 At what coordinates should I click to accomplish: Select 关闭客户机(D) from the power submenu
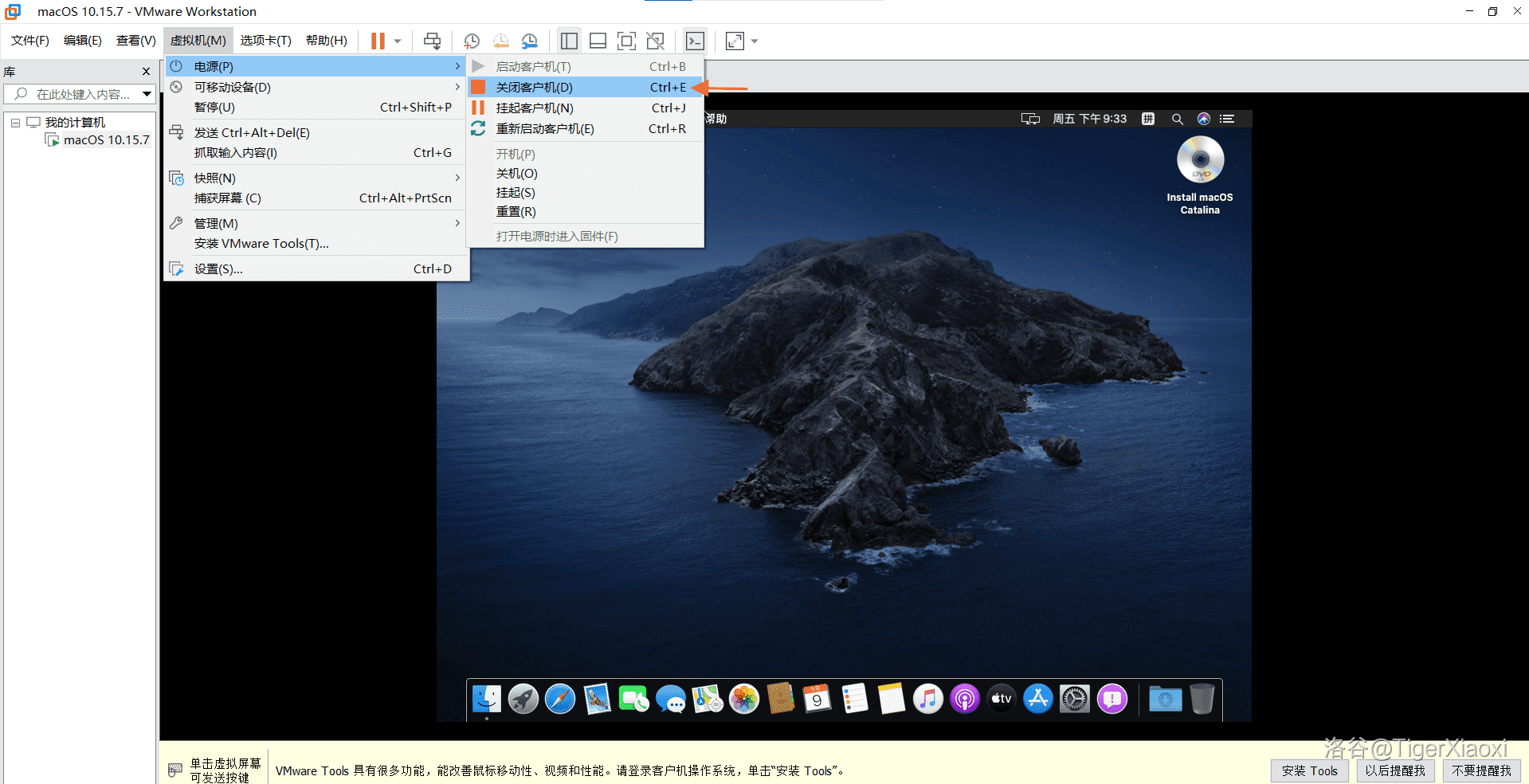coord(534,87)
